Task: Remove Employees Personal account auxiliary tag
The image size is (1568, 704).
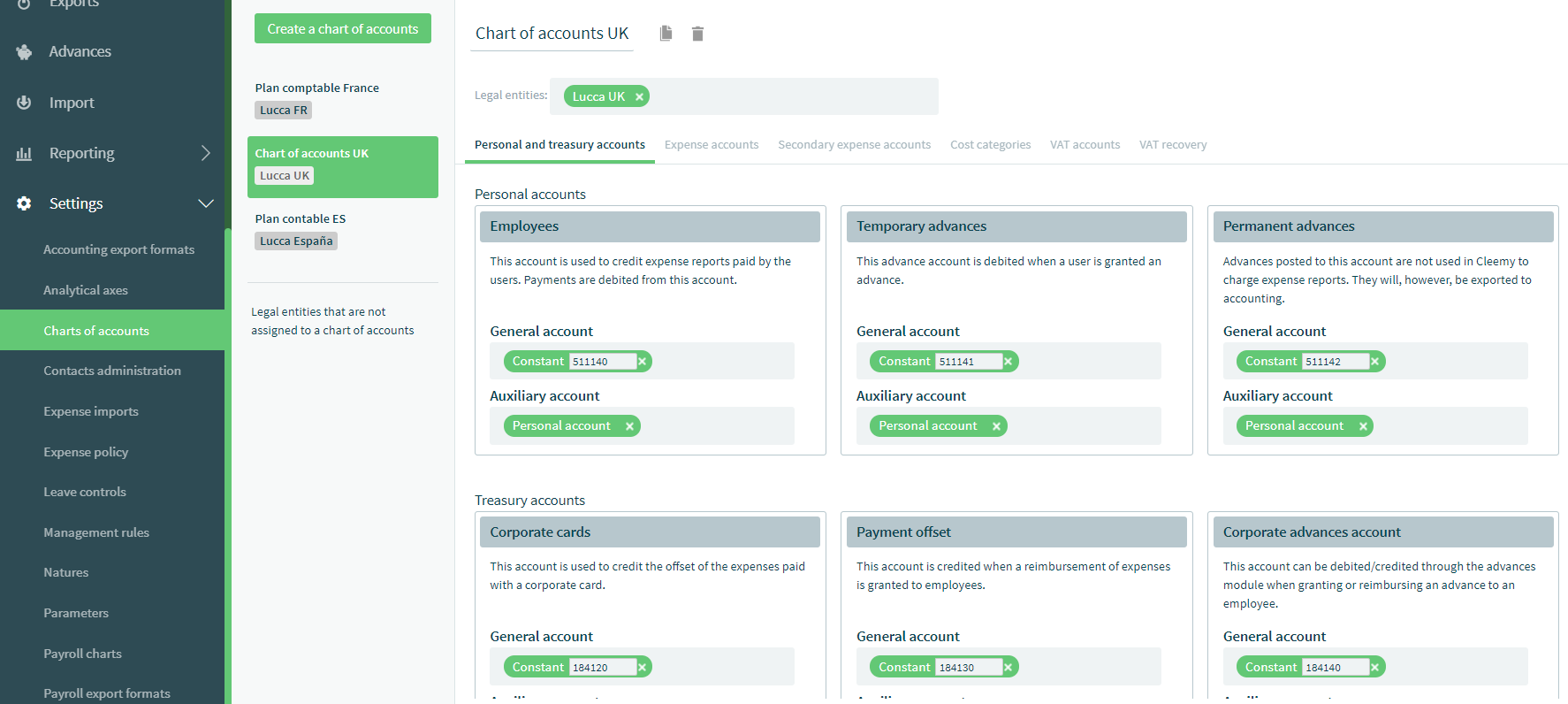Action: point(629,426)
